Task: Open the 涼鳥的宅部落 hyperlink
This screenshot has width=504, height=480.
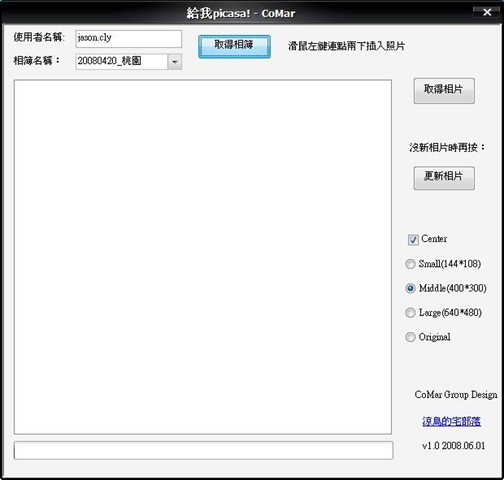Action: (451, 421)
